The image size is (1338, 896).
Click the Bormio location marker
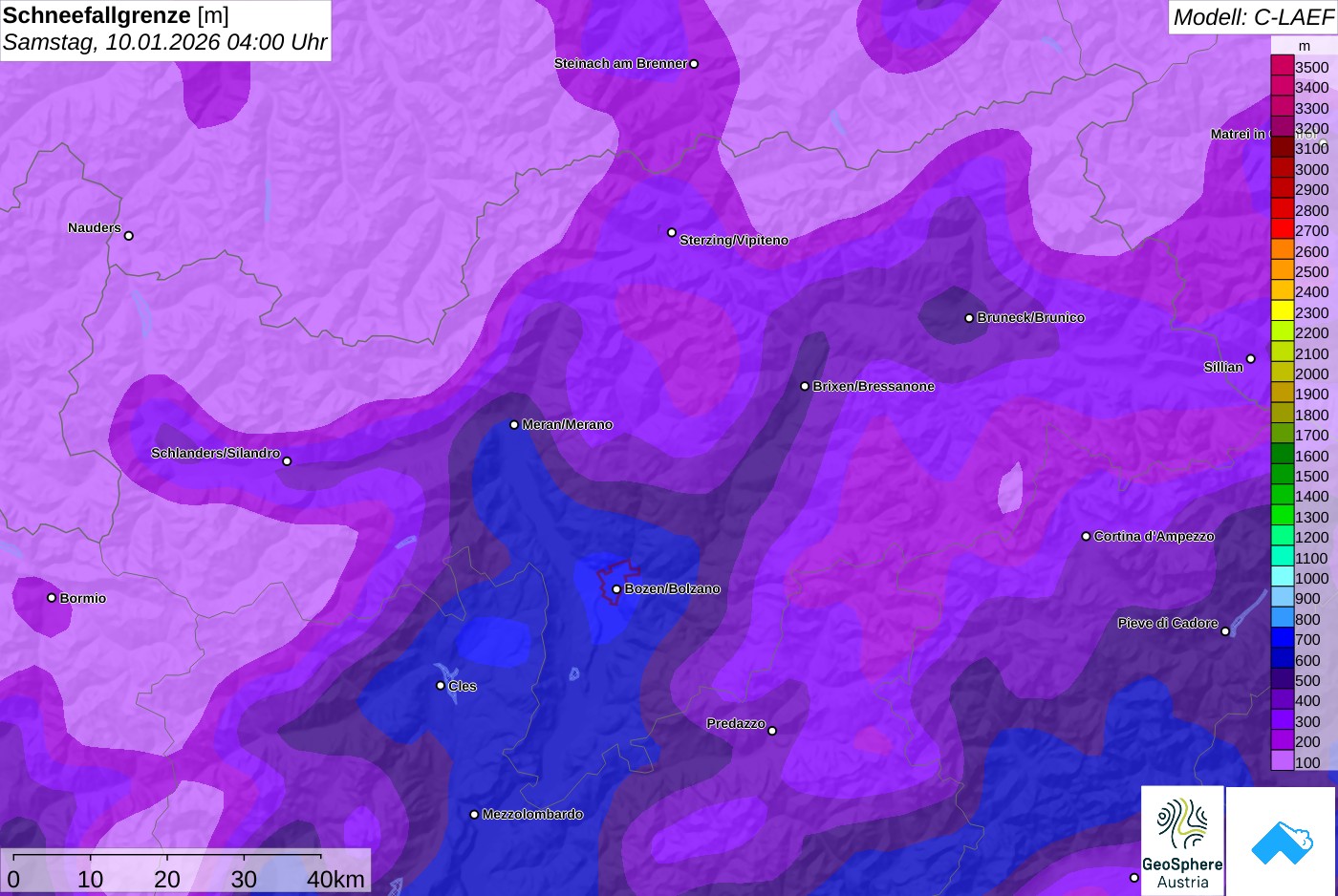pos(52,598)
